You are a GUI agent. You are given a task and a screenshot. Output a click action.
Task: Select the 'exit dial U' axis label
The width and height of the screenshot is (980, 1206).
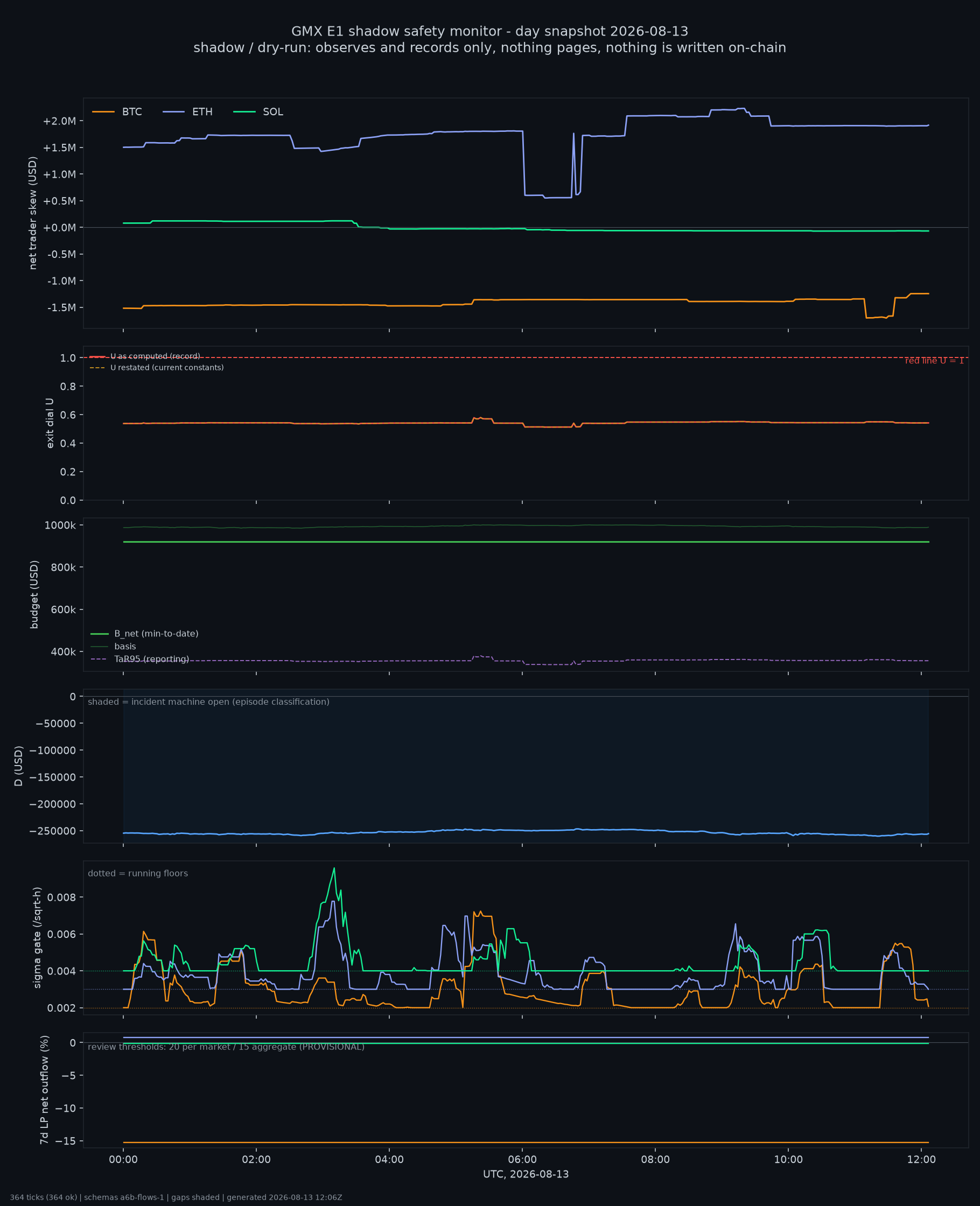coord(50,423)
